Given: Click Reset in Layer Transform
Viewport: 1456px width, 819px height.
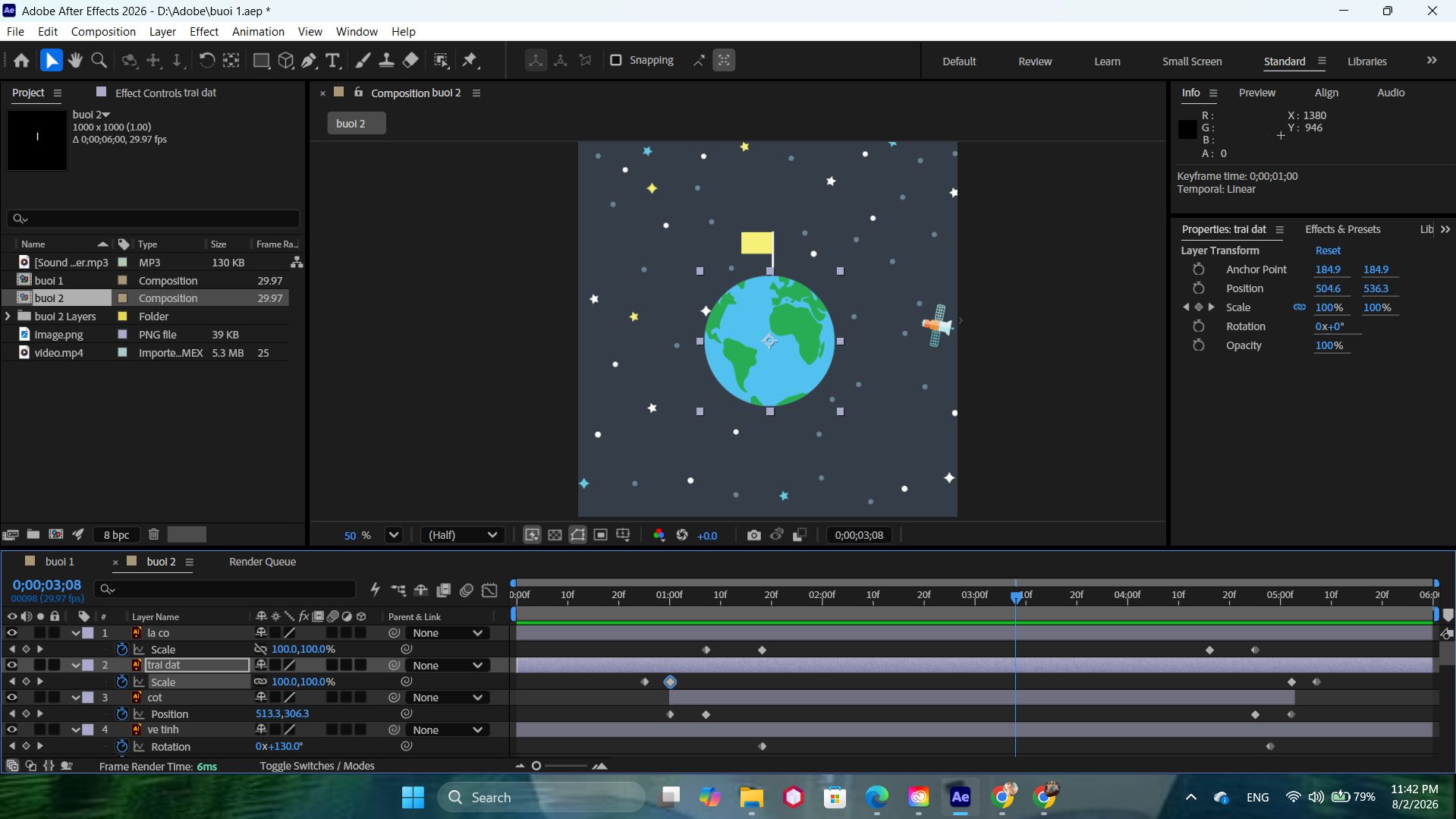Looking at the screenshot, I should tap(1328, 250).
